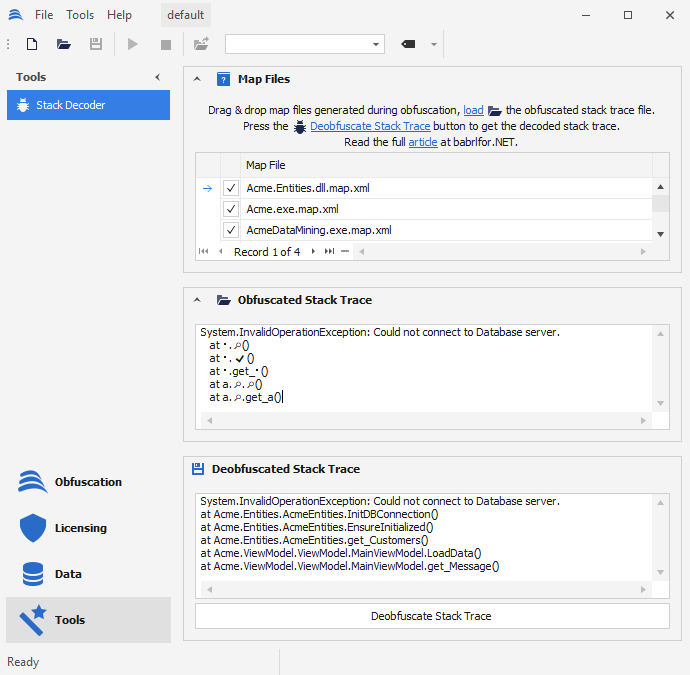This screenshot has width=690, height=675.
Task: Go to last record in map navigator
Action: point(329,252)
